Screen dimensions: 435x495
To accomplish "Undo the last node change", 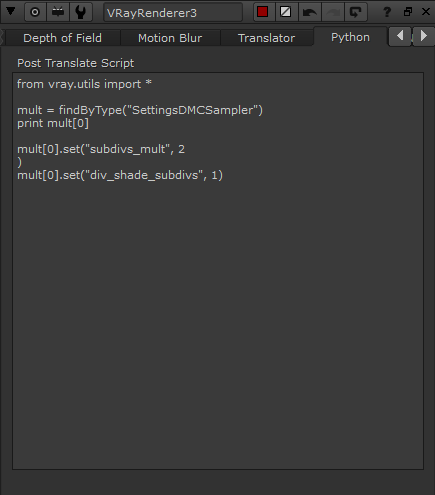I will coord(310,12).
